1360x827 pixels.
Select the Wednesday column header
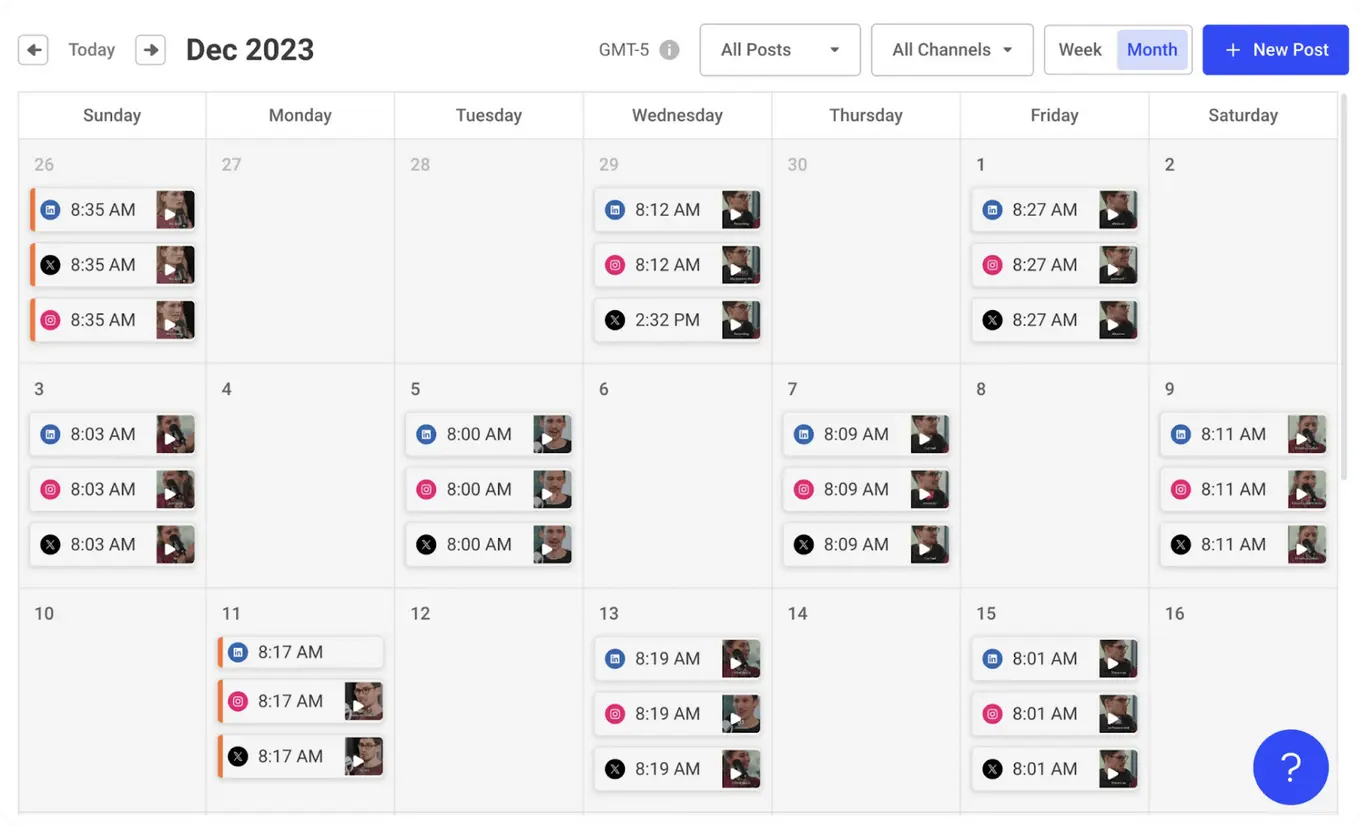[677, 115]
